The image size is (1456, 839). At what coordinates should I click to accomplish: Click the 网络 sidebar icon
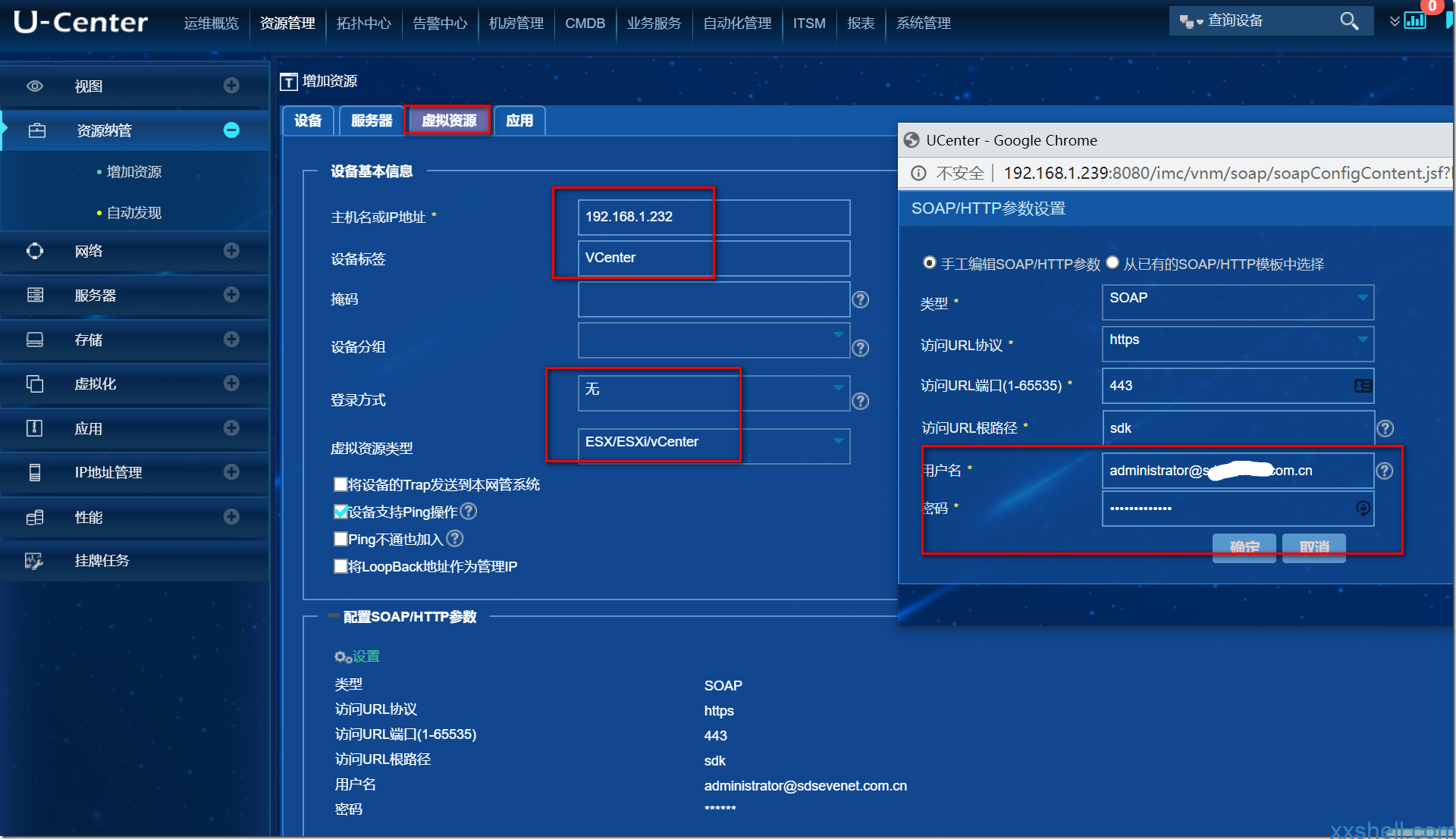(x=35, y=251)
